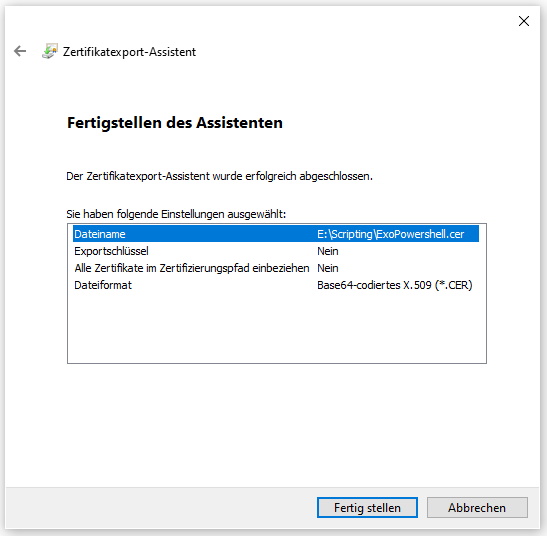Click the E:\Scripting\ExoPowershell.cer path value

pos(390,234)
